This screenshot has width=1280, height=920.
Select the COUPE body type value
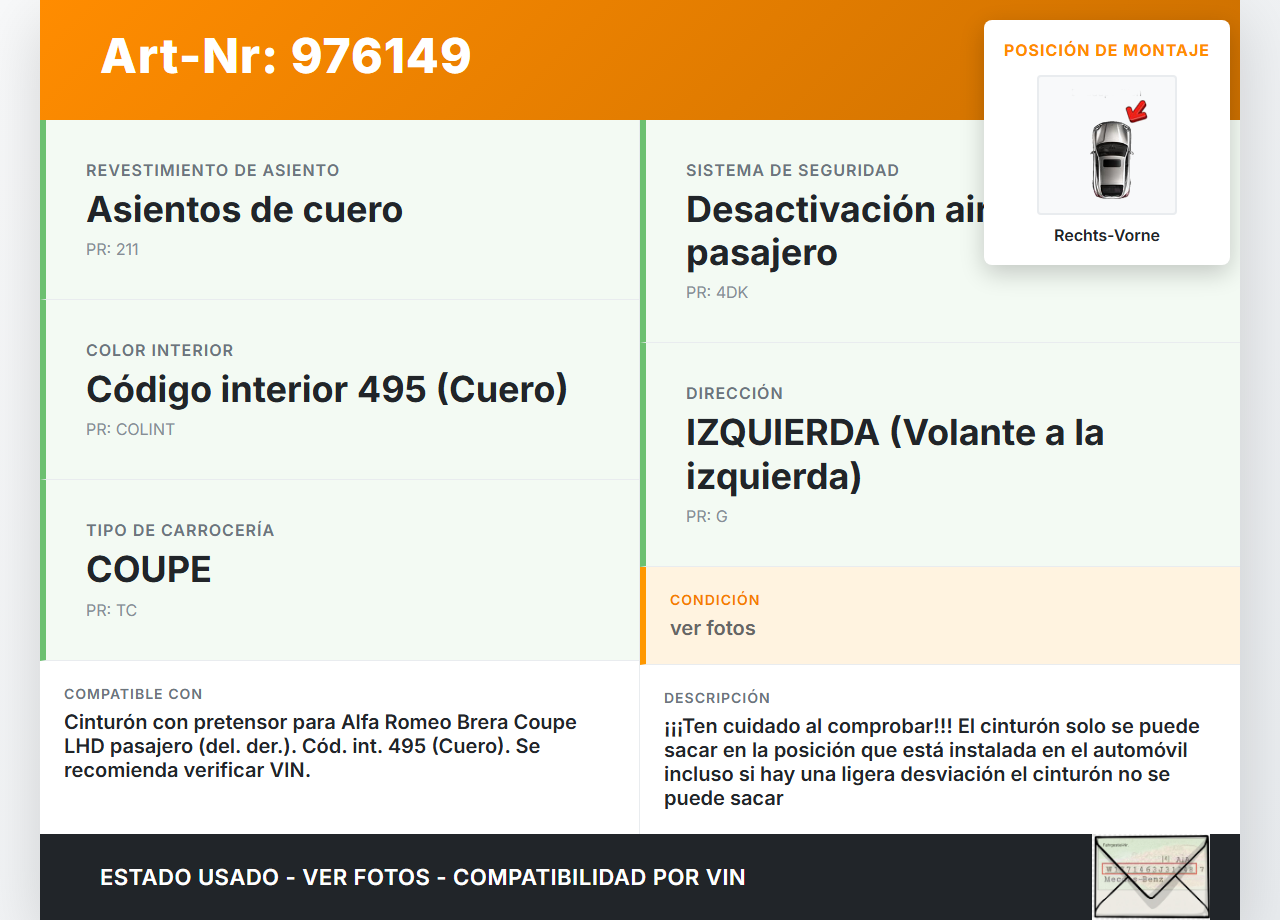coord(149,570)
